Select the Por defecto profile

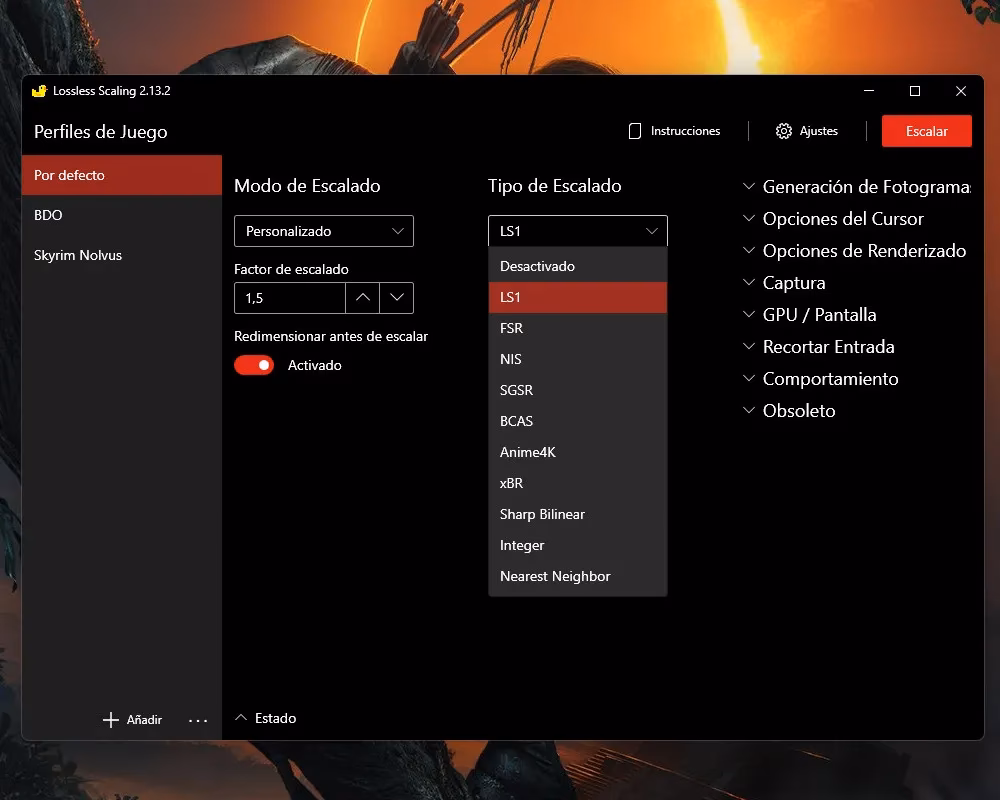click(122, 175)
